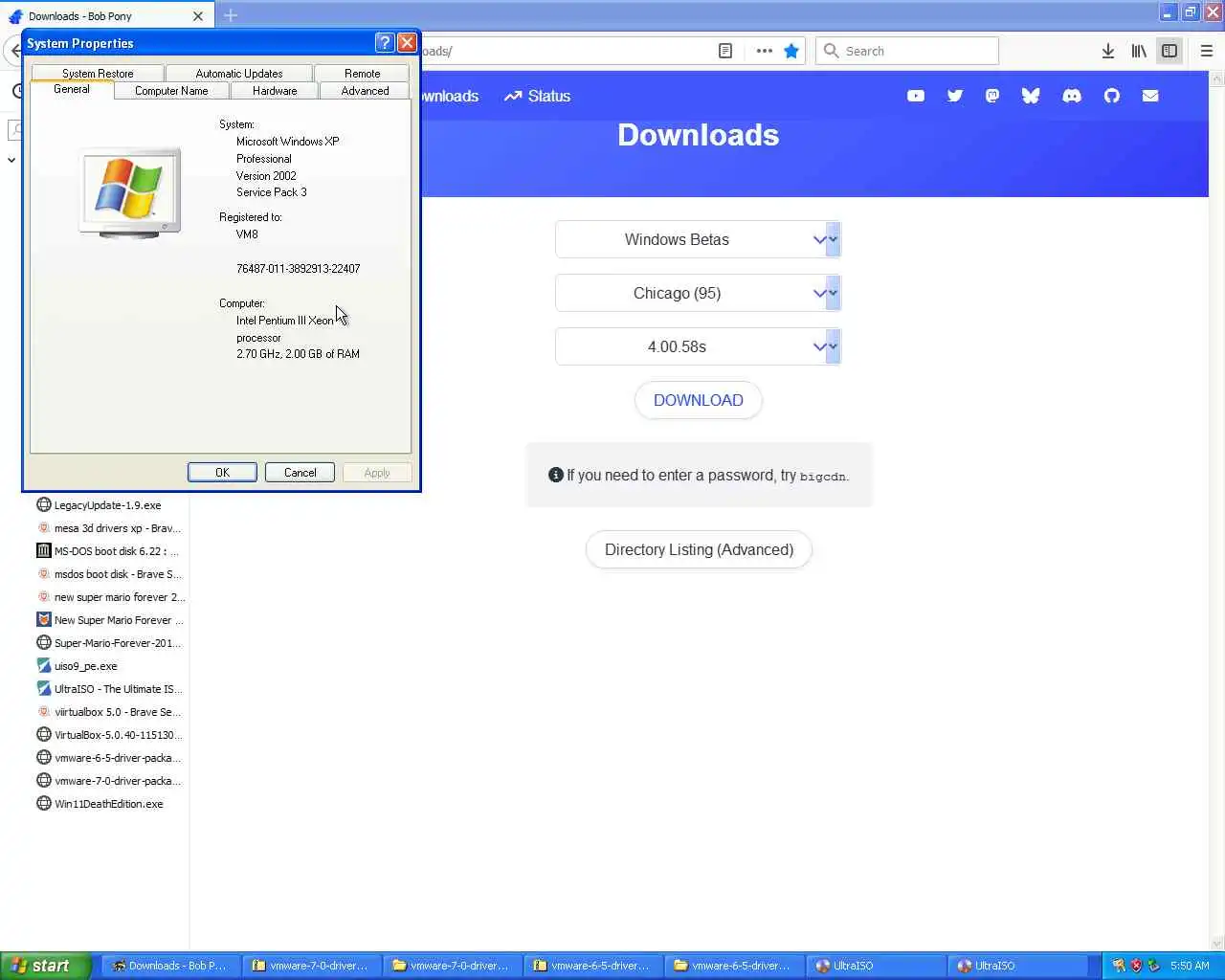Focus the Firefox Search box
The height and width of the screenshot is (980, 1225).
point(907,51)
